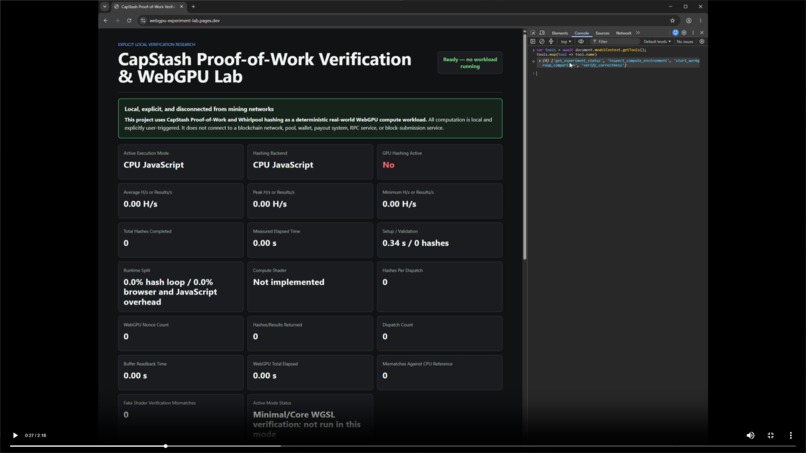This screenshot has width=806, height=453.
Task: Close the DevTools panel
Action: click(702, 32)
